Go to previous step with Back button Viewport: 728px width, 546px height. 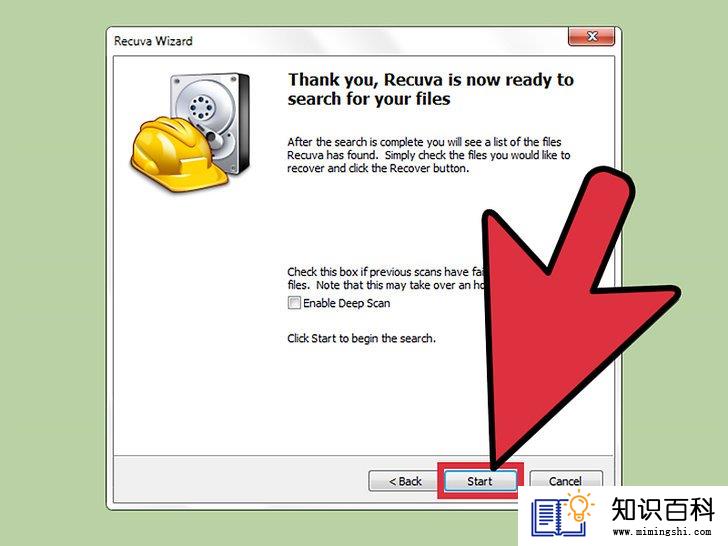pos(404,481)
